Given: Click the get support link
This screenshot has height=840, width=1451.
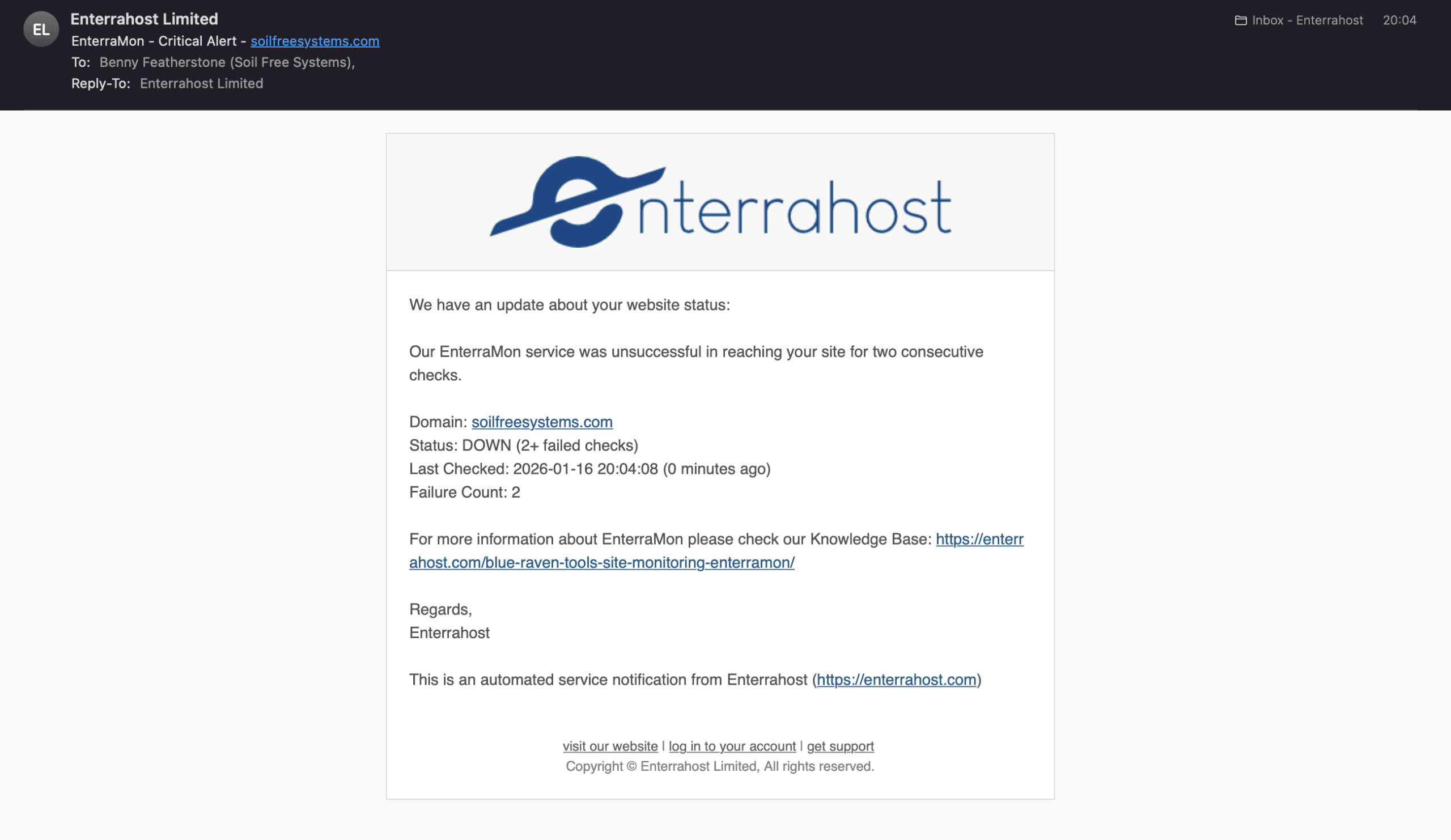Looking at the screenshot, I should click(841, 745).
